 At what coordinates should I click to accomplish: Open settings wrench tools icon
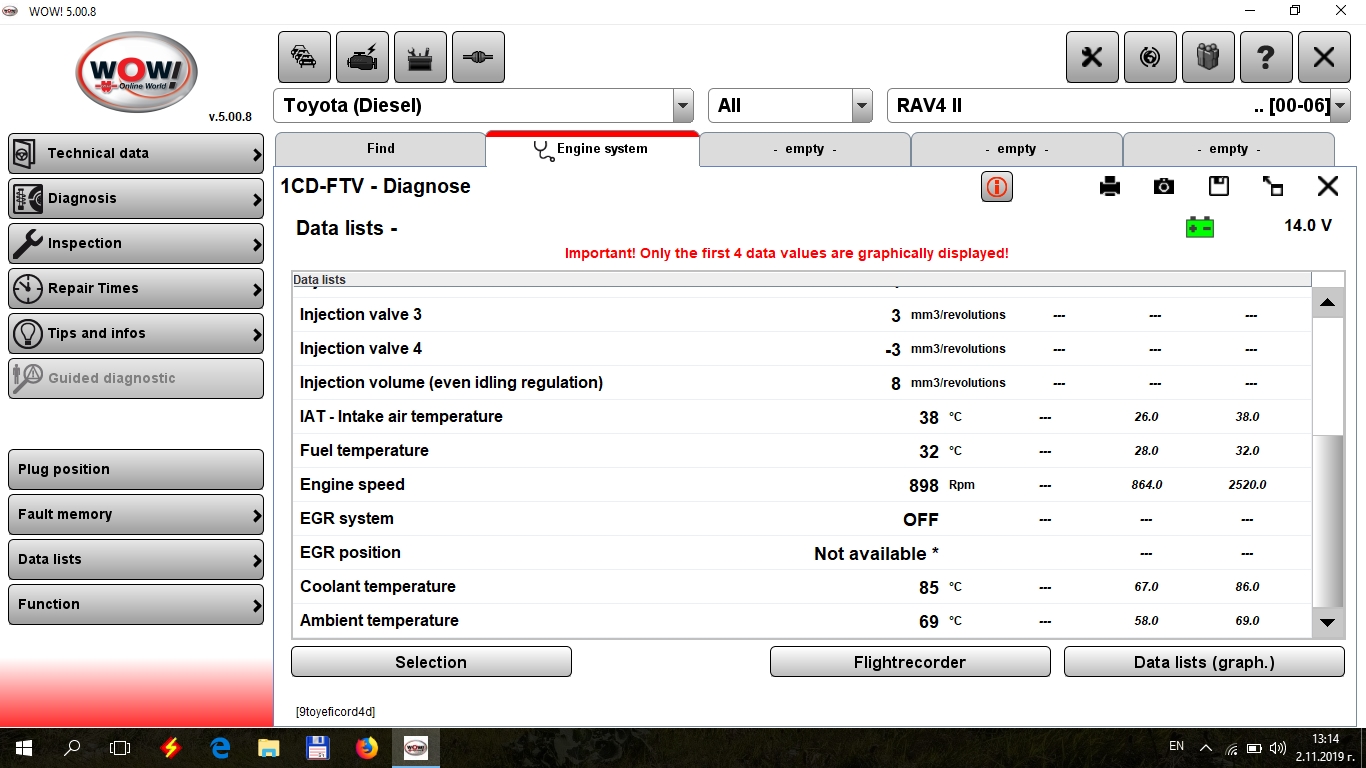pyautogui.click(x=1092, y=57)
